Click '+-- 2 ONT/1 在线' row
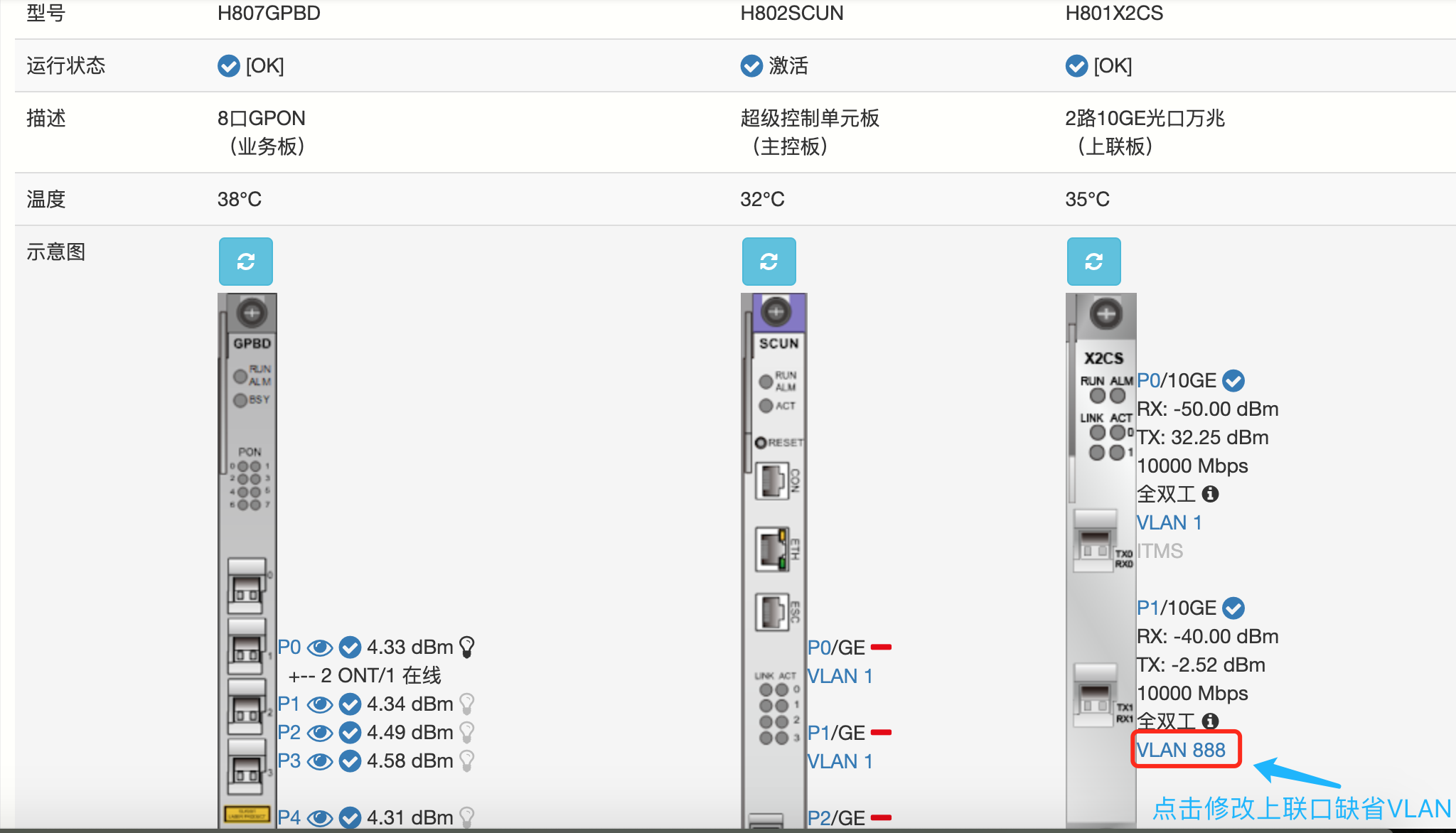The width and height of the screenshot is (1456, 833). 365,675
